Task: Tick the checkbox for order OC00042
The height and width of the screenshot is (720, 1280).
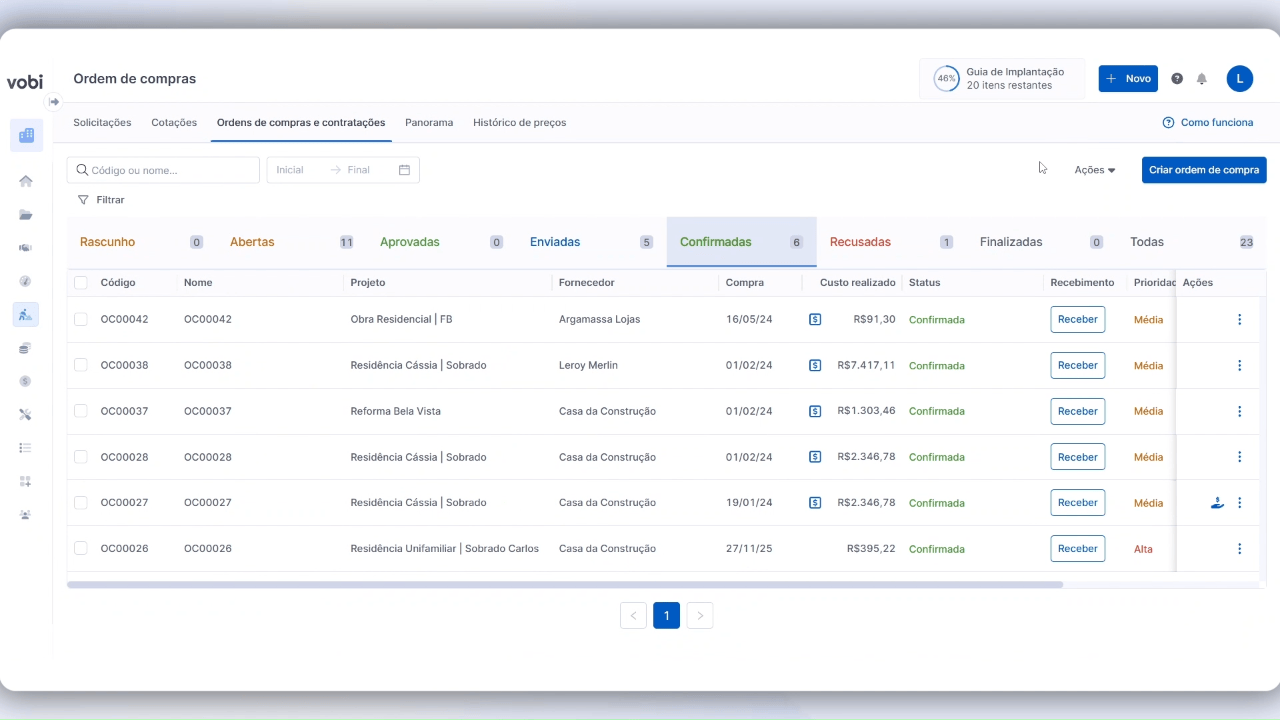Action: click(81, 320)
